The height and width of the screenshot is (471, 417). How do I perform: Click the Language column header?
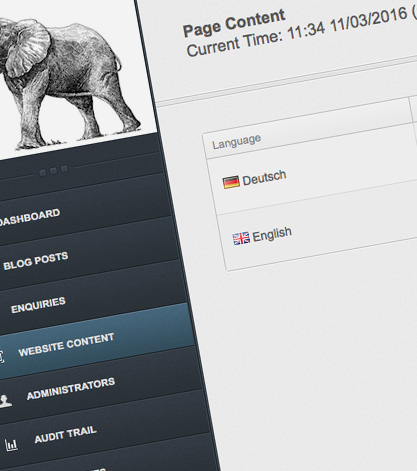click(236, 142)
